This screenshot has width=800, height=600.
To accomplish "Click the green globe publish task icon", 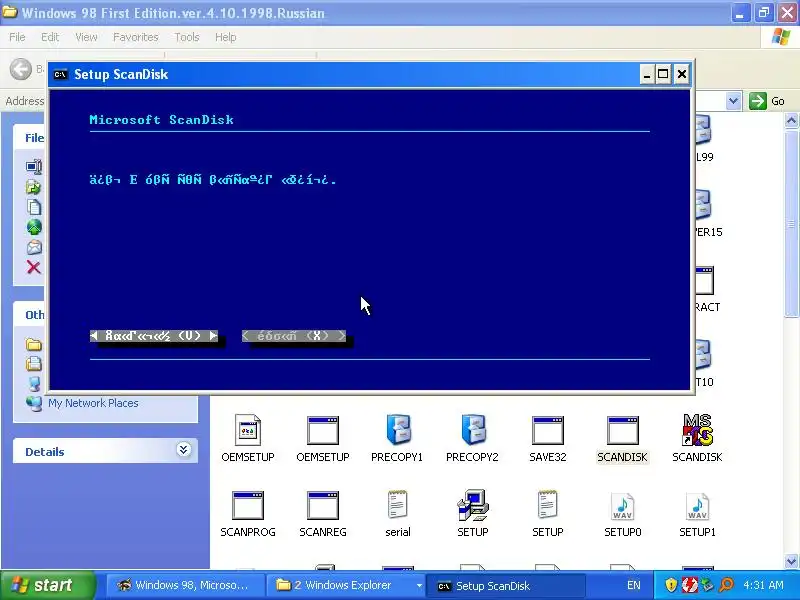I will coord(34,227).
